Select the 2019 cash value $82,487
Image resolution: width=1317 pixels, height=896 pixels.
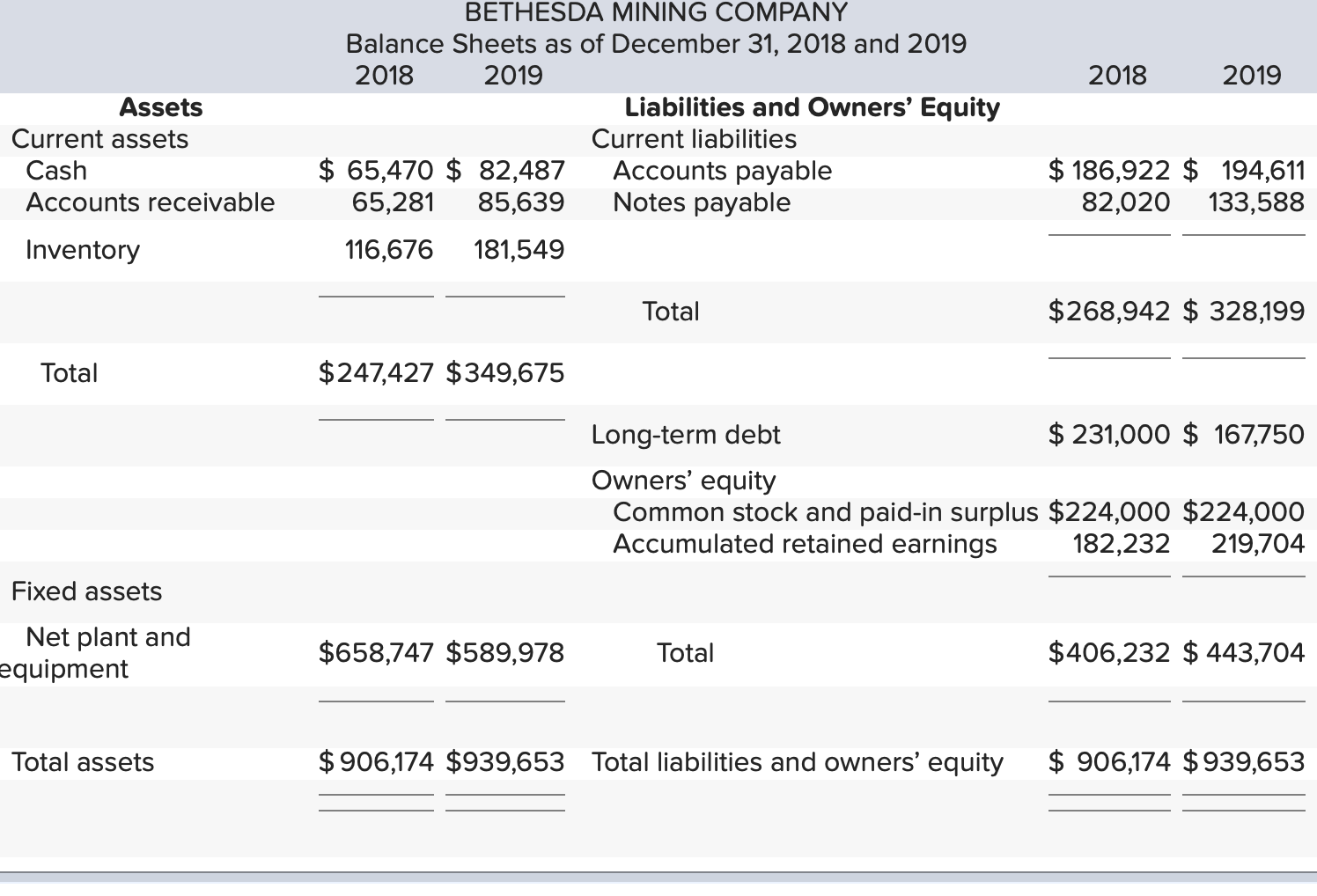click(x=505, y=170)
